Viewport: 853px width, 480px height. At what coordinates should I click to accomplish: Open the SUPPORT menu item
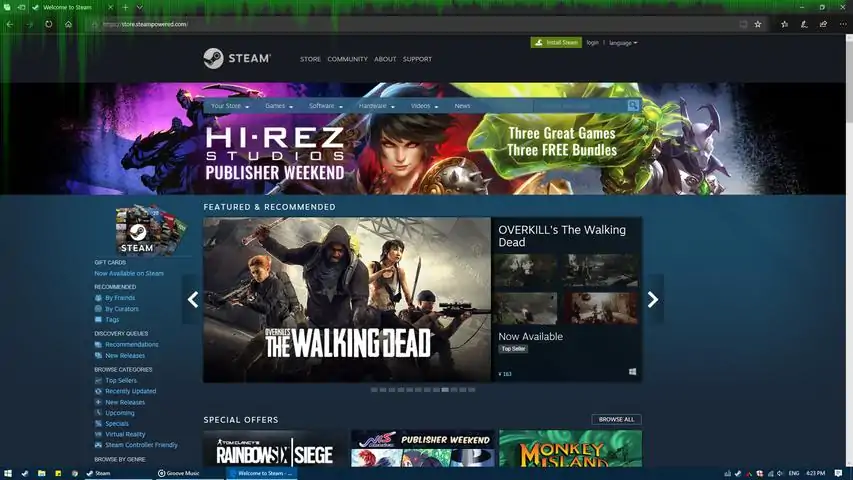click(x=417, y=59)
